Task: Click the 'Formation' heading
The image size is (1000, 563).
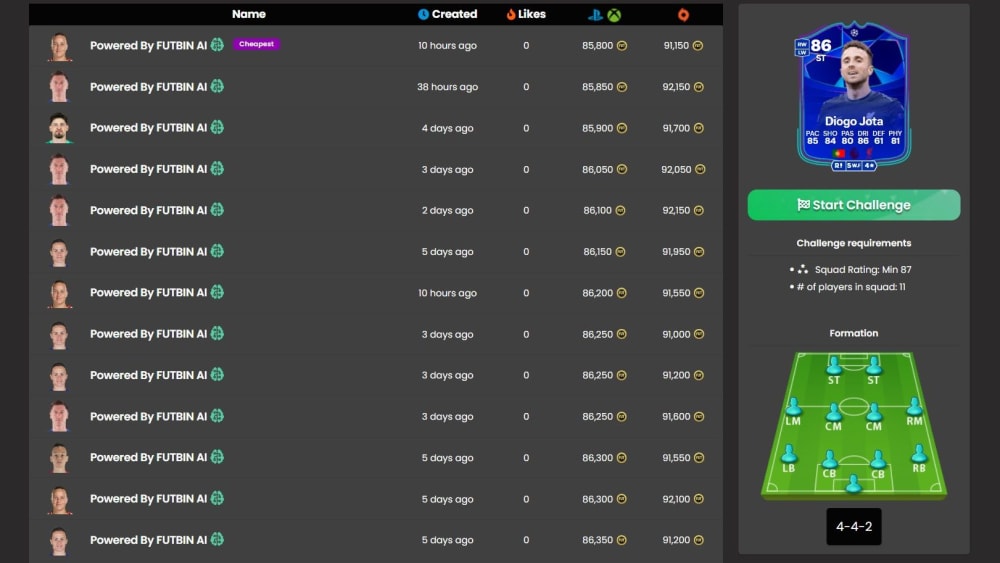Action: [853, 333]
